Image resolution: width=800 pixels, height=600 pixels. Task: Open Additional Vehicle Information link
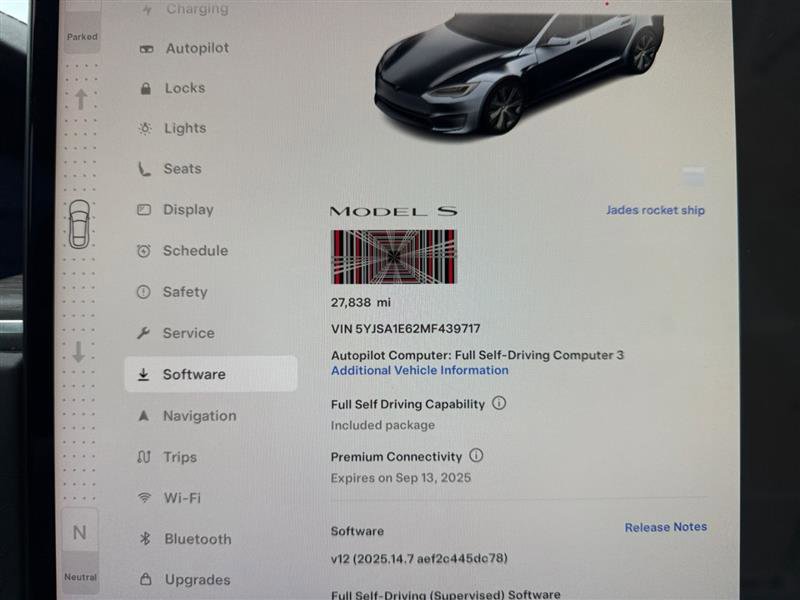(x=419, y=370)
